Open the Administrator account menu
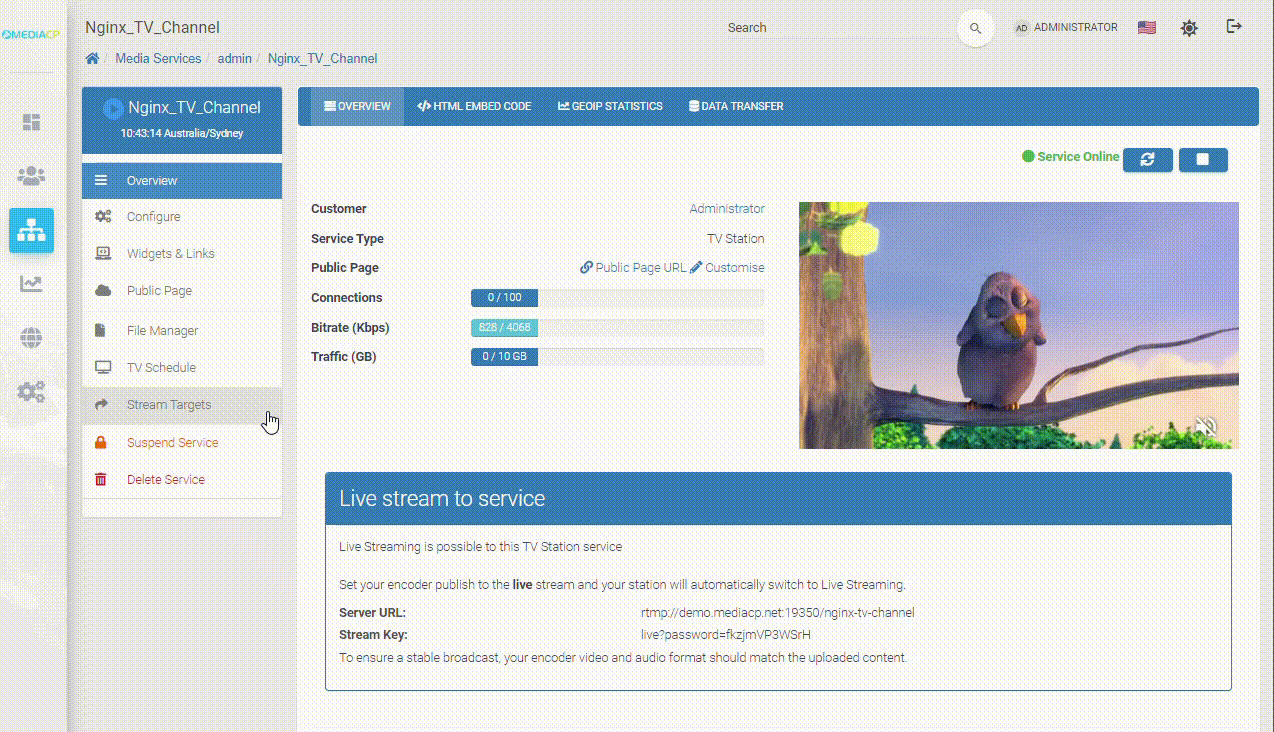Screen dimensions: 1274x732 point(1066,28)
